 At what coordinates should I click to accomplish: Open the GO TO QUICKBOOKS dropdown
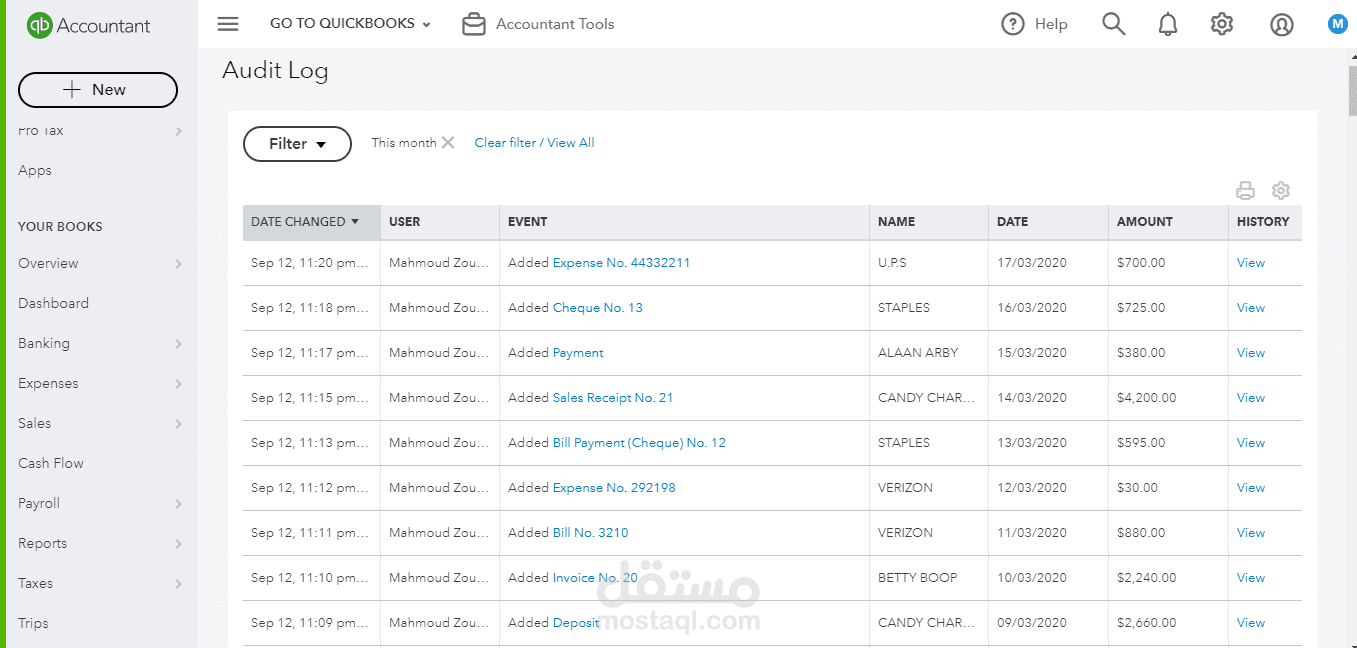[x=350, y=24]
